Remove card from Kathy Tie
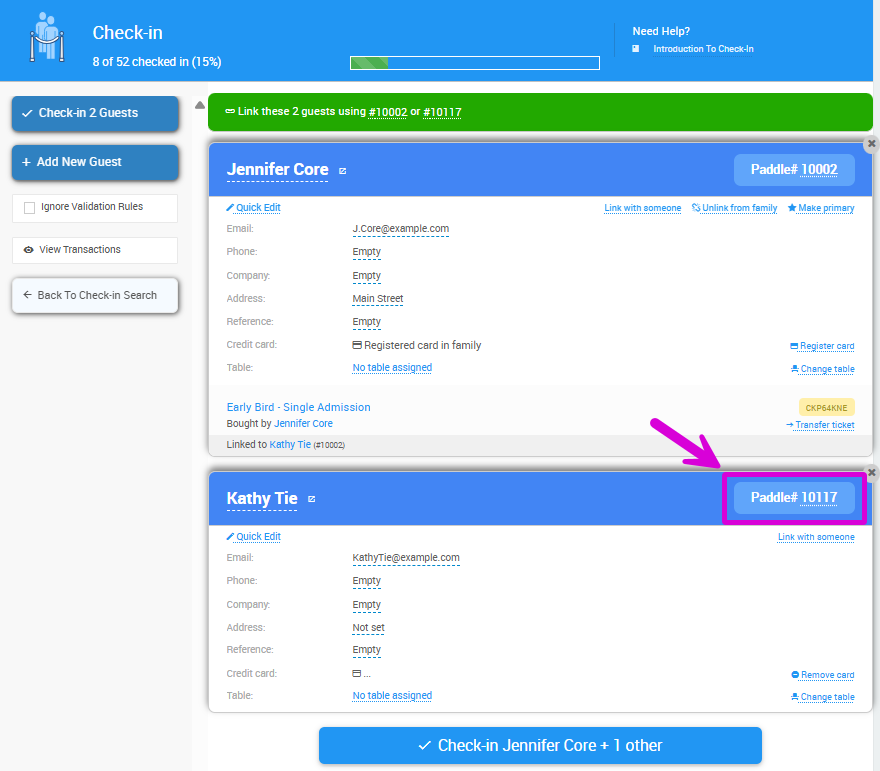Image resolution: width=880 pixels, height=771 pixels. [822, 675]
